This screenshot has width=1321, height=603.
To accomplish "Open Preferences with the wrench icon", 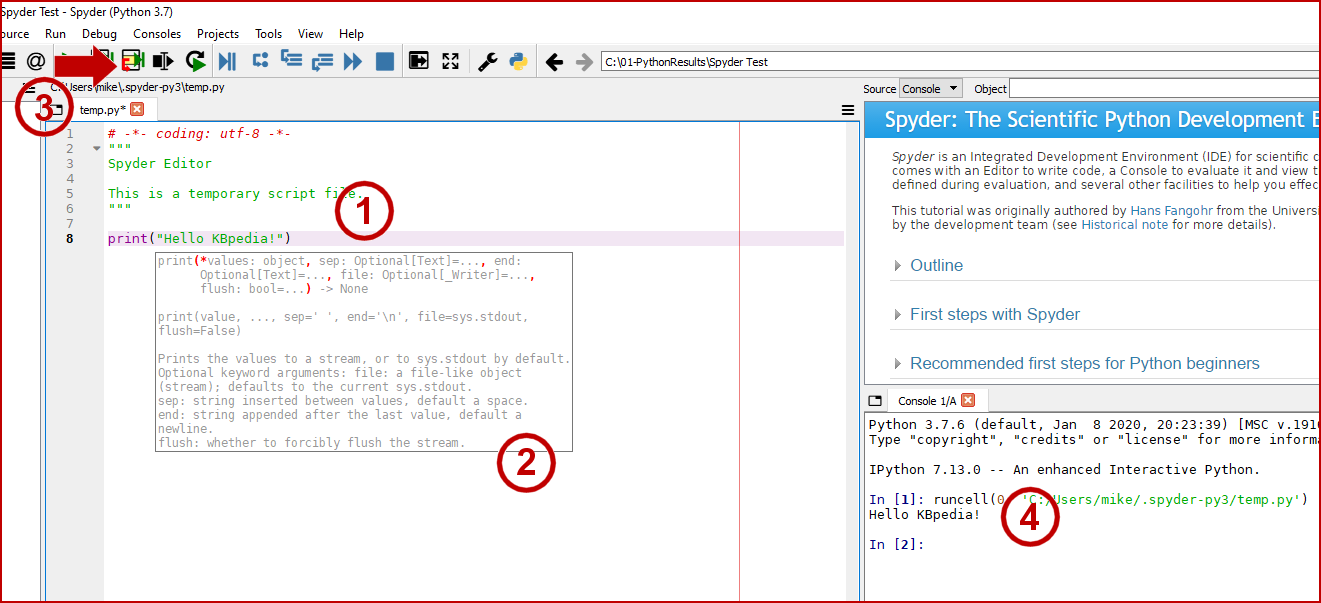I will click(487, 61).
